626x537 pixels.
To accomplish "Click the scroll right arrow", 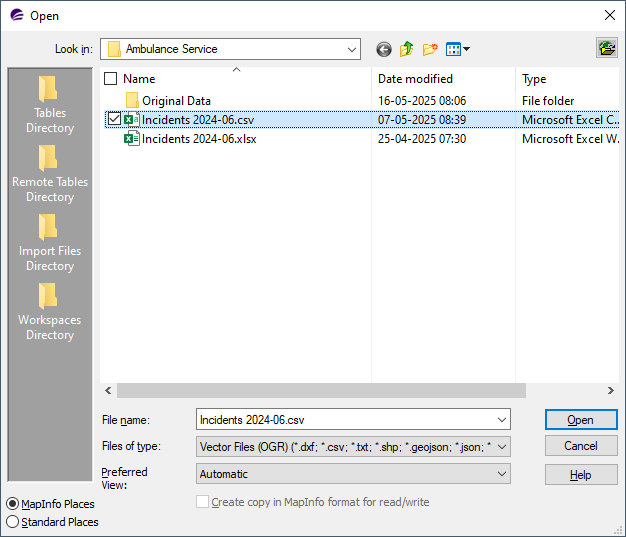I will (611, 390).
